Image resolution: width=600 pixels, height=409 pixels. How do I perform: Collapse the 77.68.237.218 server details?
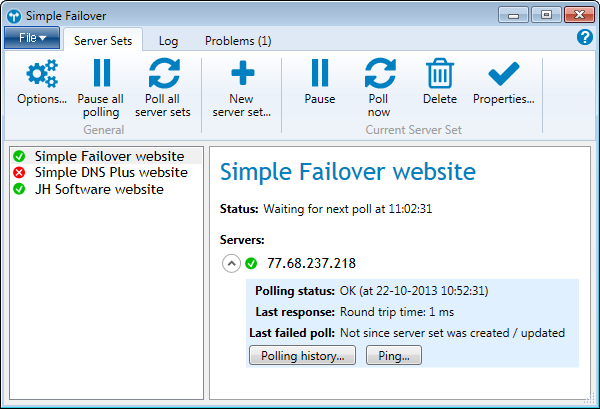(x=230, y=264)
